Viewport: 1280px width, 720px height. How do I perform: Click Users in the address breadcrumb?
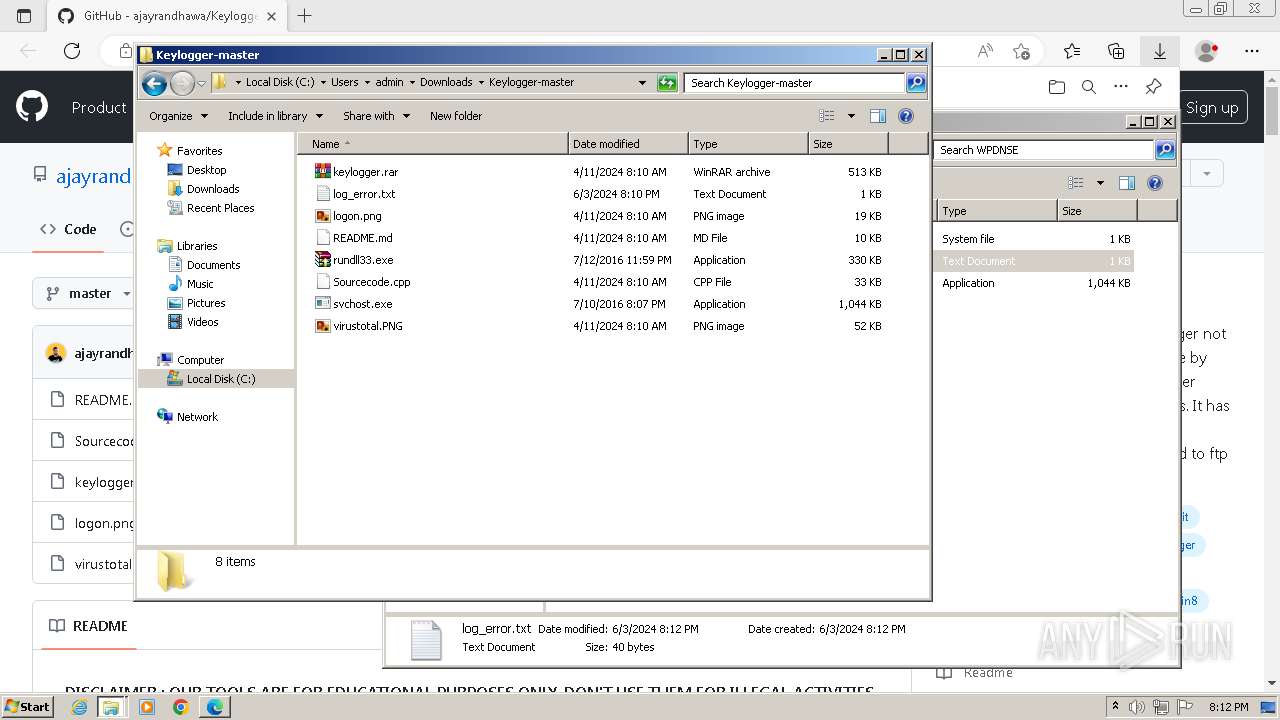pyautogui.click(x=344, y=83)
